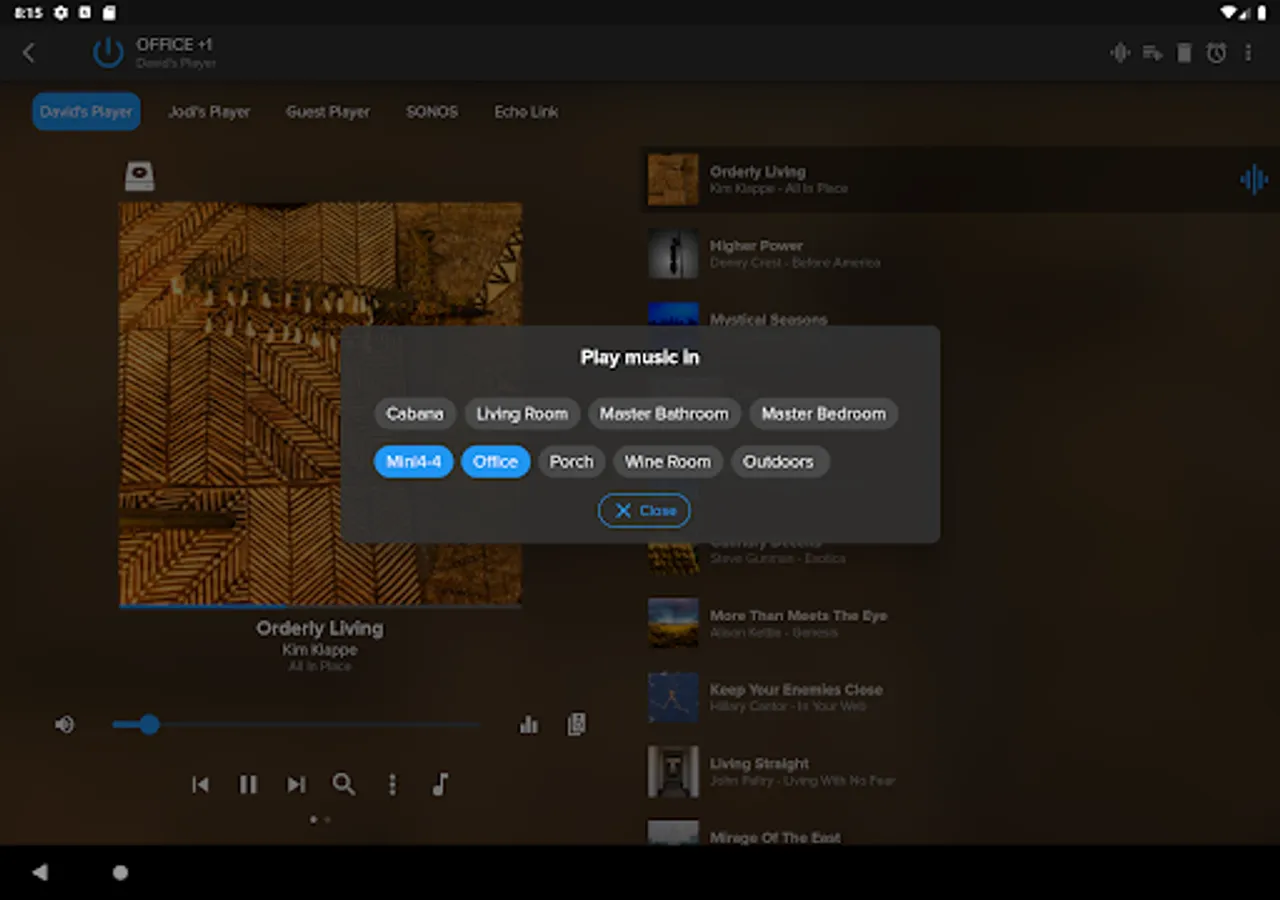Click the Higher Power track thumbnail
Image resolution: width=1280 pixels, height=900 pixels.
coord(673,254)
